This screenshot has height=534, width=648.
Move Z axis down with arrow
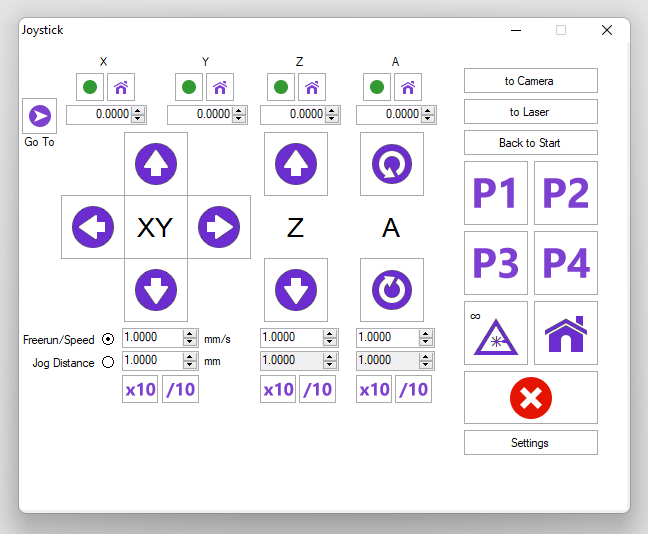[295, 290]
